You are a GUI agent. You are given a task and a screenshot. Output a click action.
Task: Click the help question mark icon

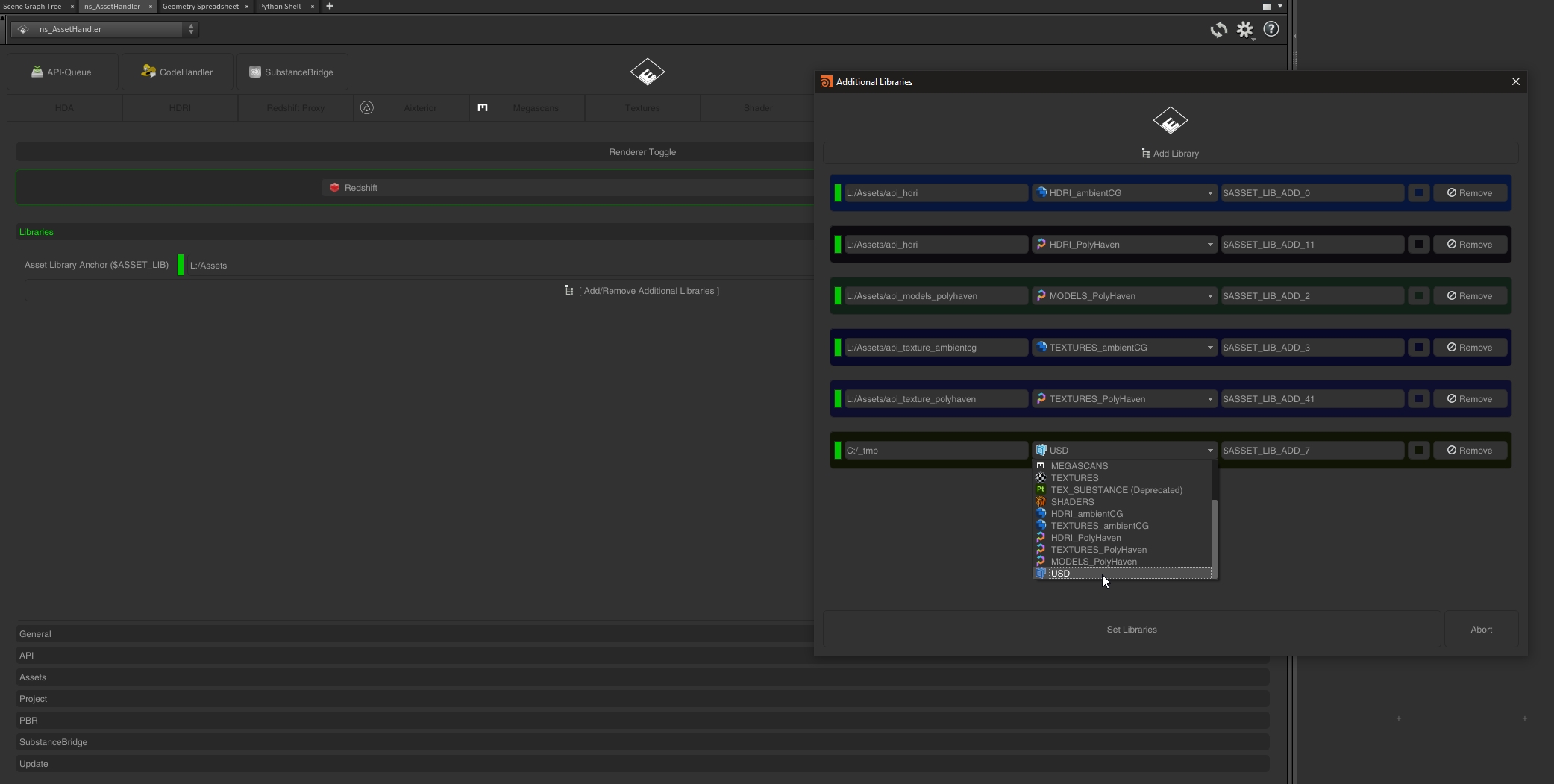pos(1271,29)
